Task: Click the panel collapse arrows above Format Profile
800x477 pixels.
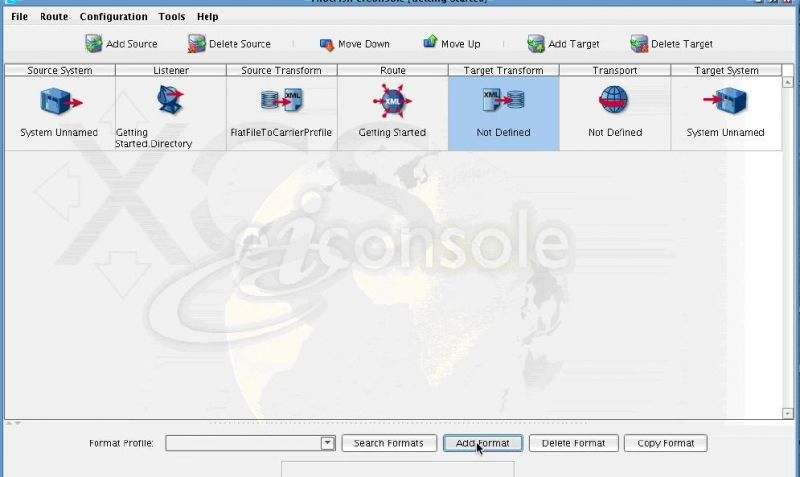Action: tap(13, 423)
